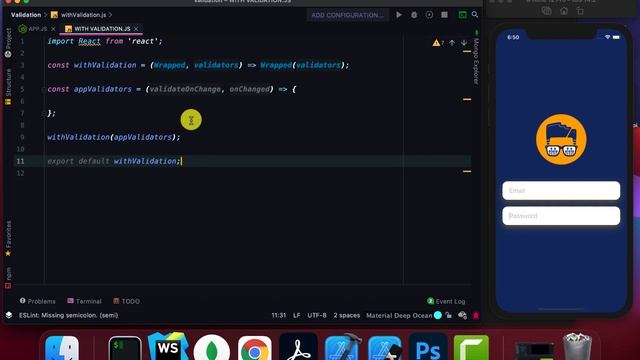Click the red status bar indicator icon
This screenshot has width=640, height=360.
tap(476, 316)
